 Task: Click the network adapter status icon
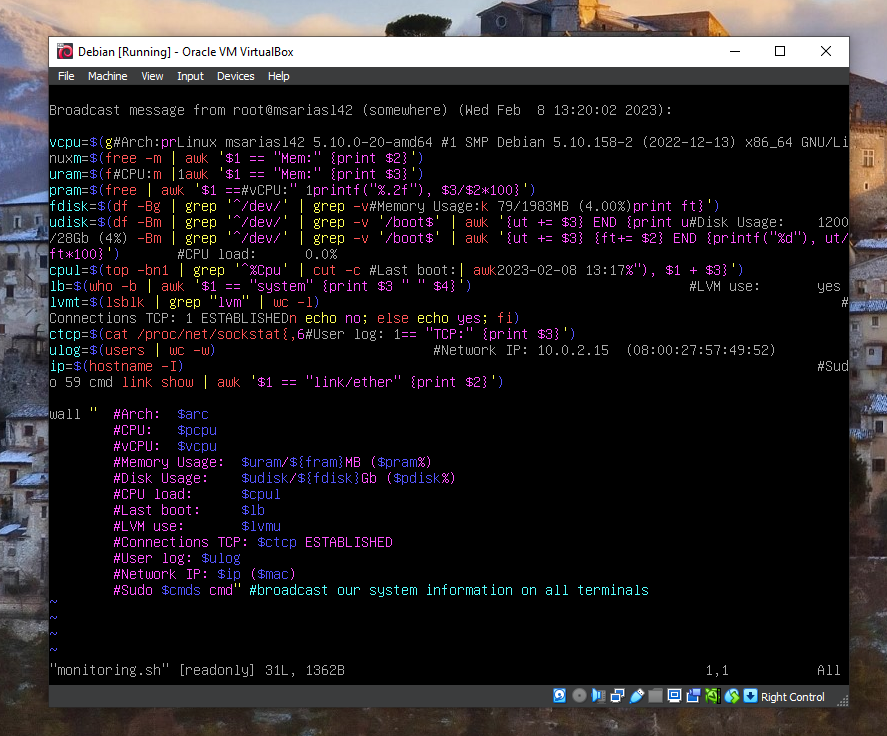pyautogui.click(x=617, y=696)
